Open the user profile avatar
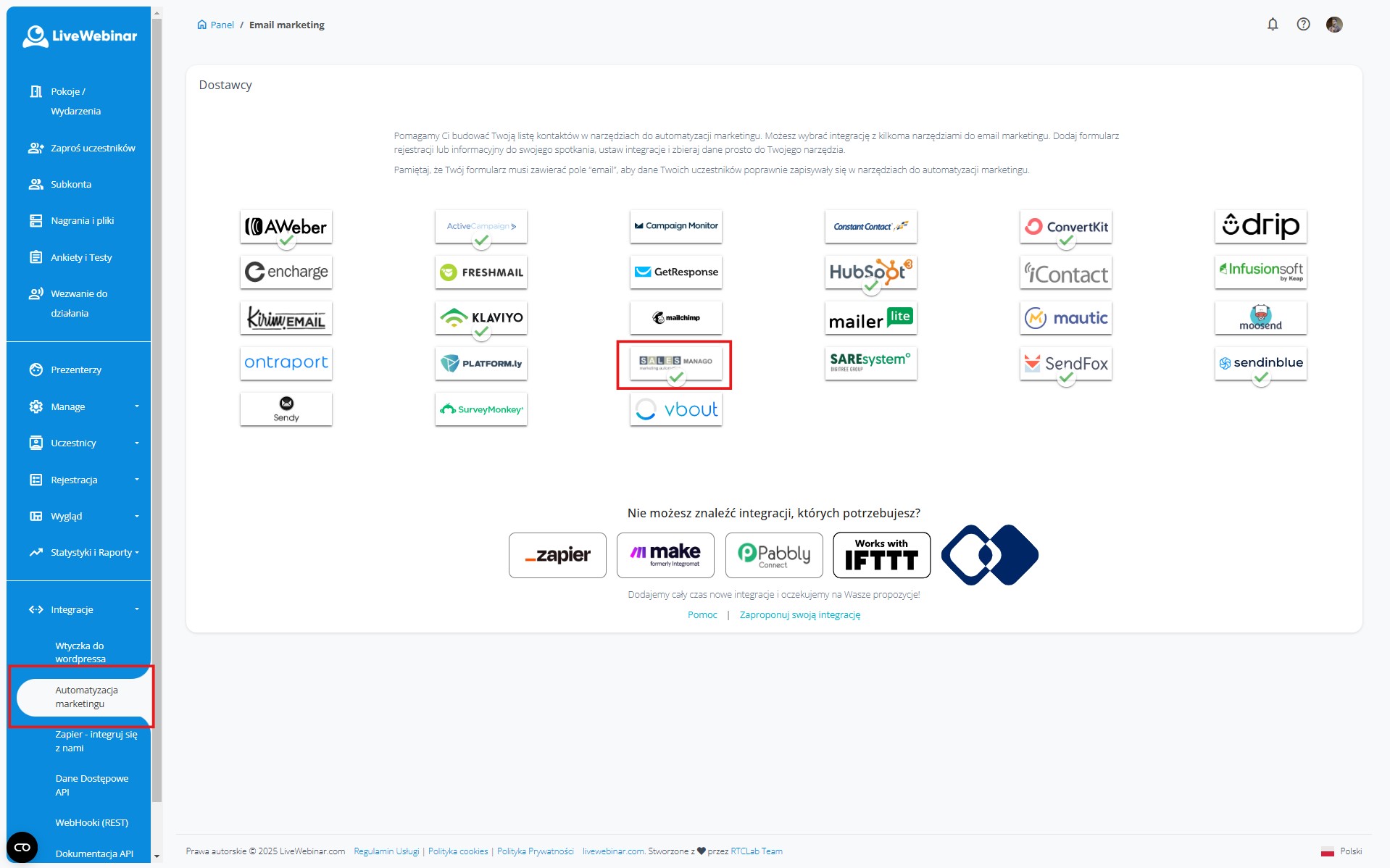Image resolution: width=1390 pixels, height=868 pixels. coord(1333,25)
